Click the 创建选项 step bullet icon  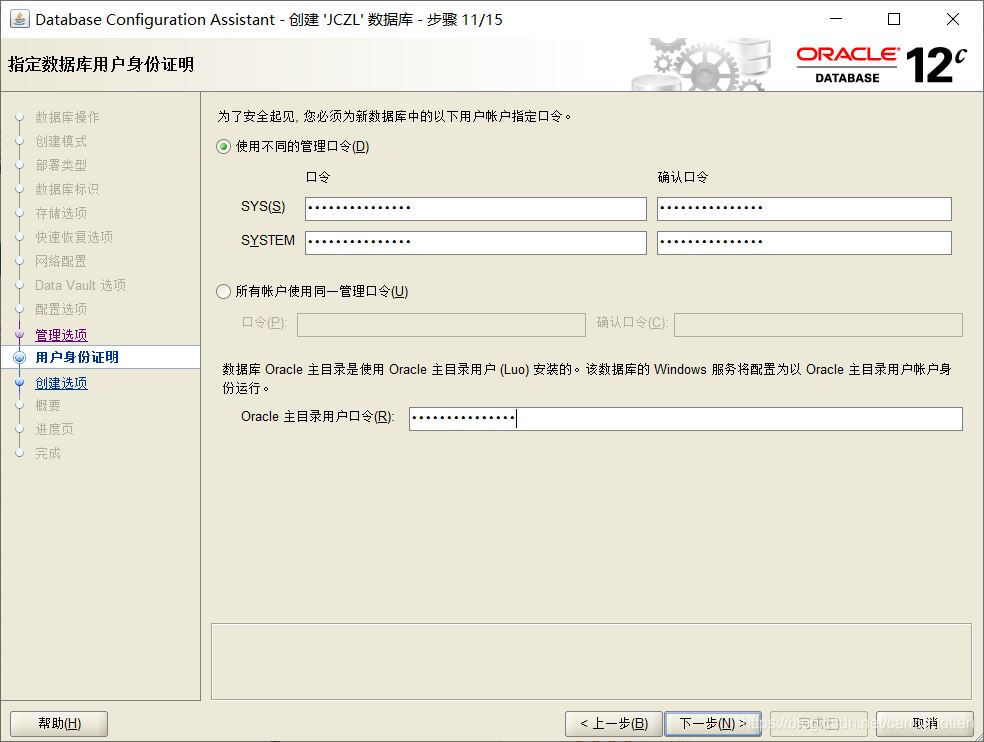tap(19, 382)
